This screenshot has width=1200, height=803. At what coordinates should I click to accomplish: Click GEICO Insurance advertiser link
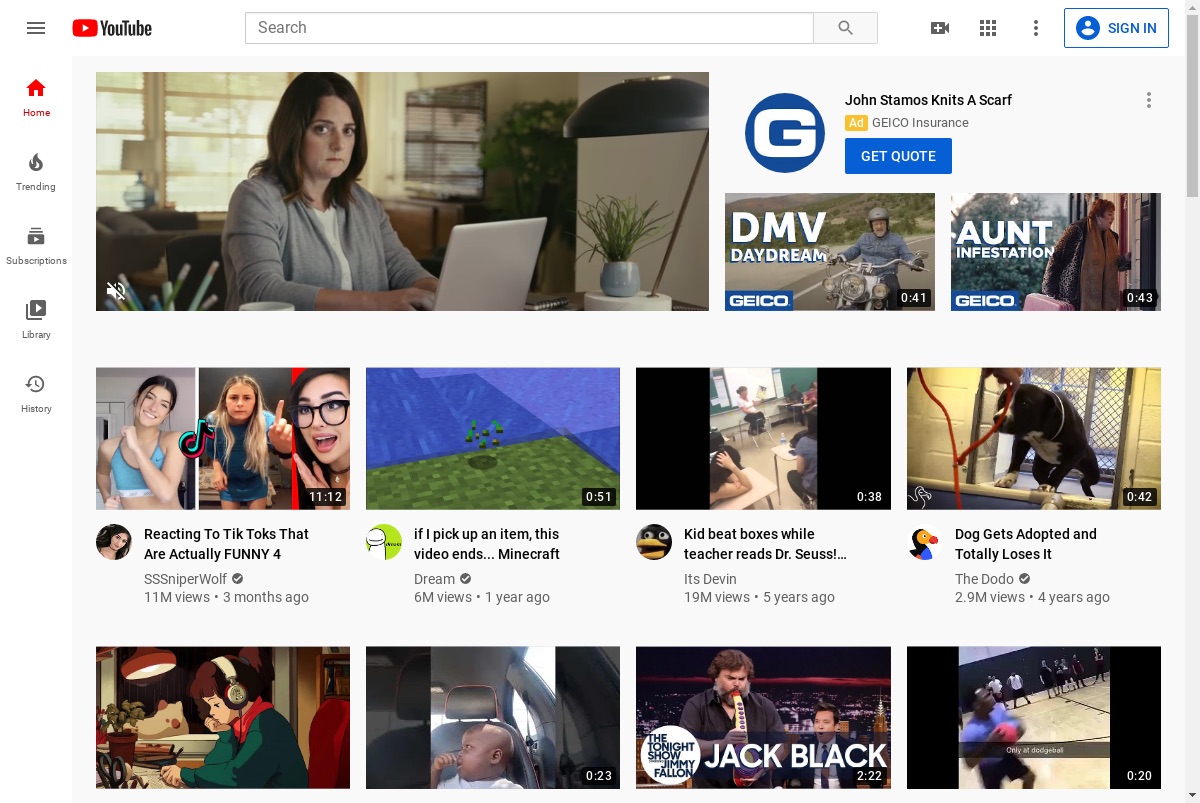coord(920,123)
